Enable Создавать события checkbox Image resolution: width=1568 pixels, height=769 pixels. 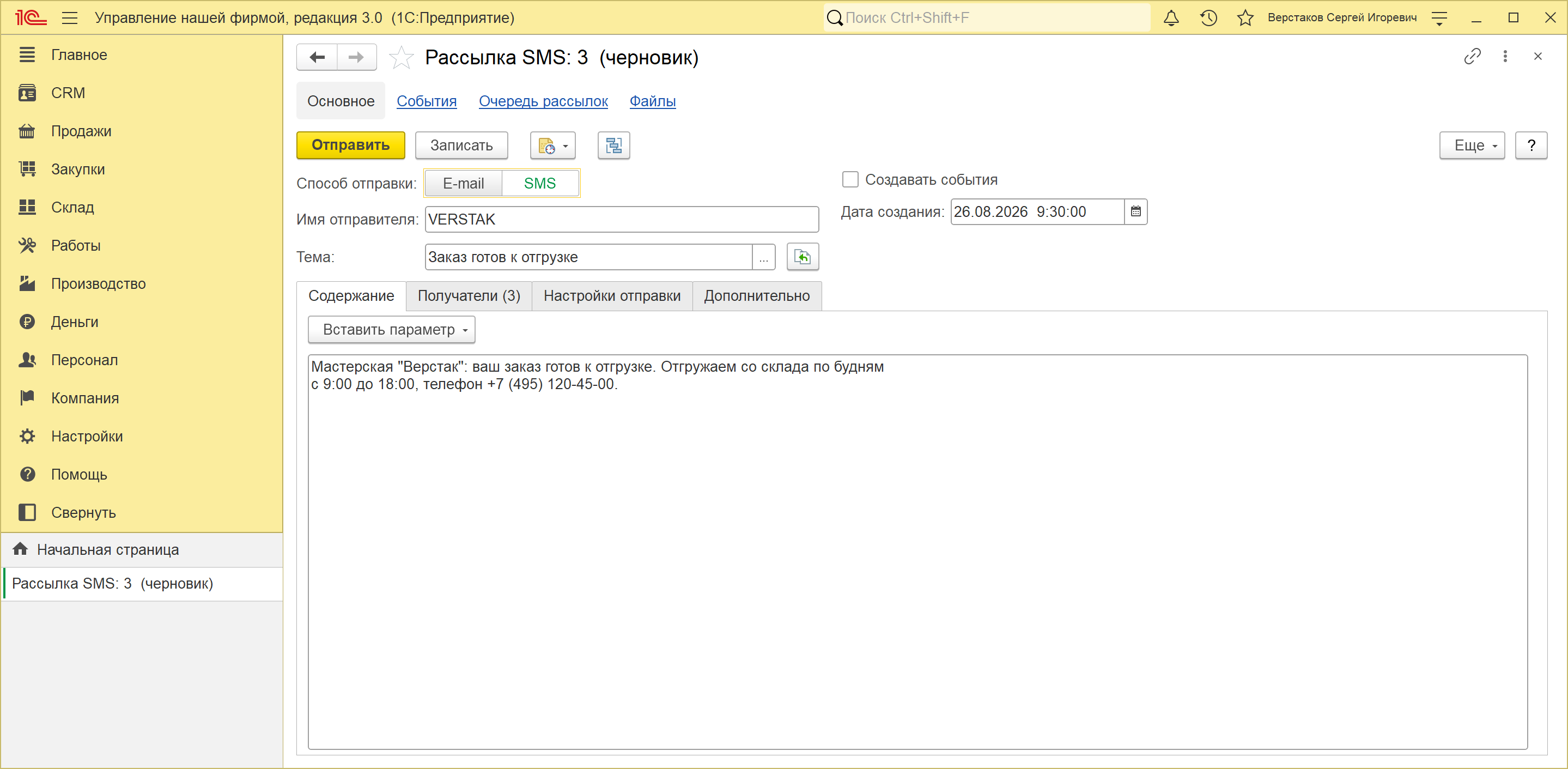click(x=850, y=180)
